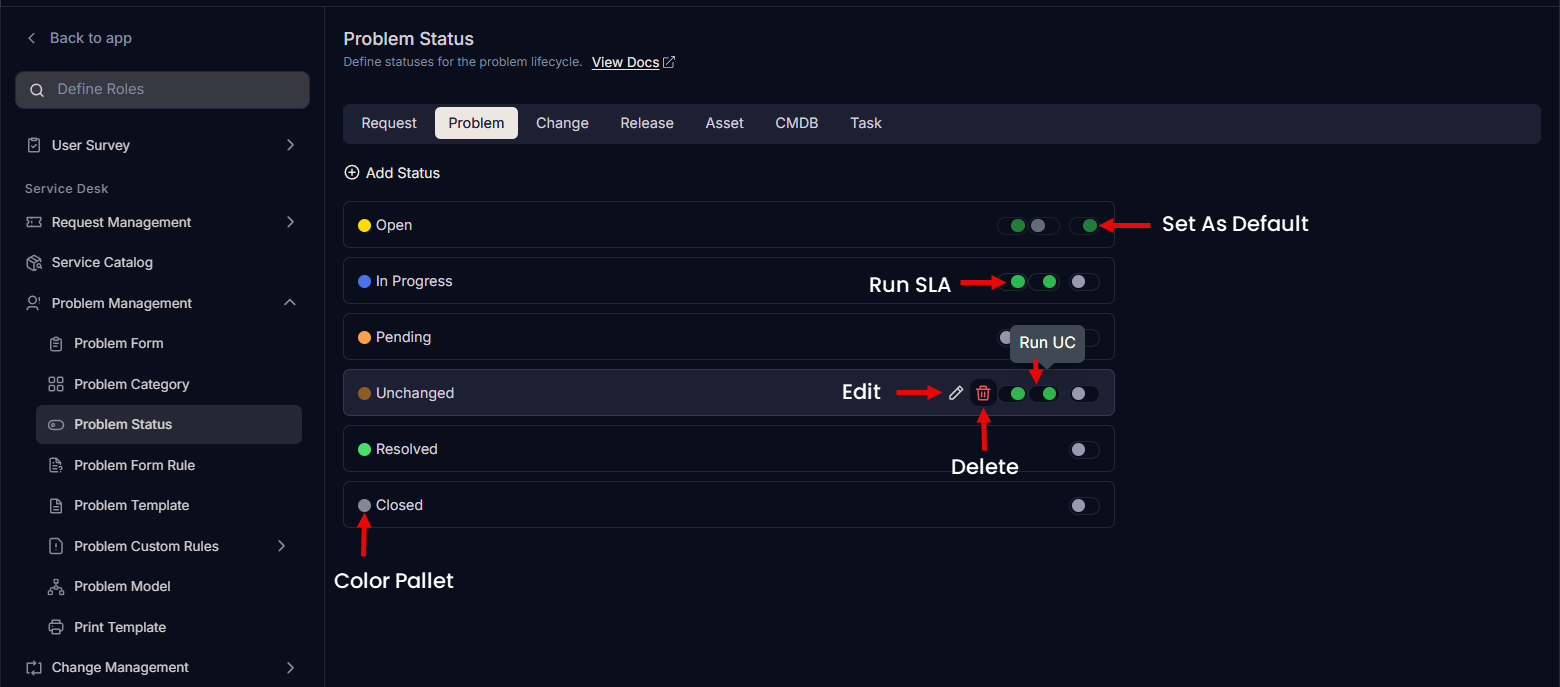Viewport: 1560px width, 687px height.
Task: Set Closed status as default
Action: pyautogui.click(x=1084, y=505)
